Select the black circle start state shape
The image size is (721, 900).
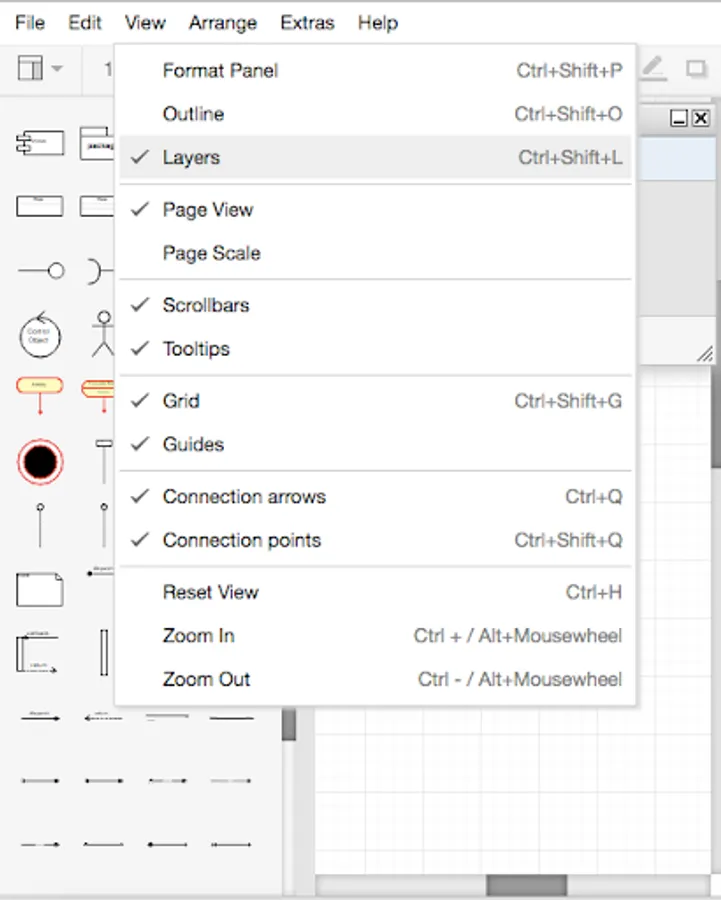point(40,462)
